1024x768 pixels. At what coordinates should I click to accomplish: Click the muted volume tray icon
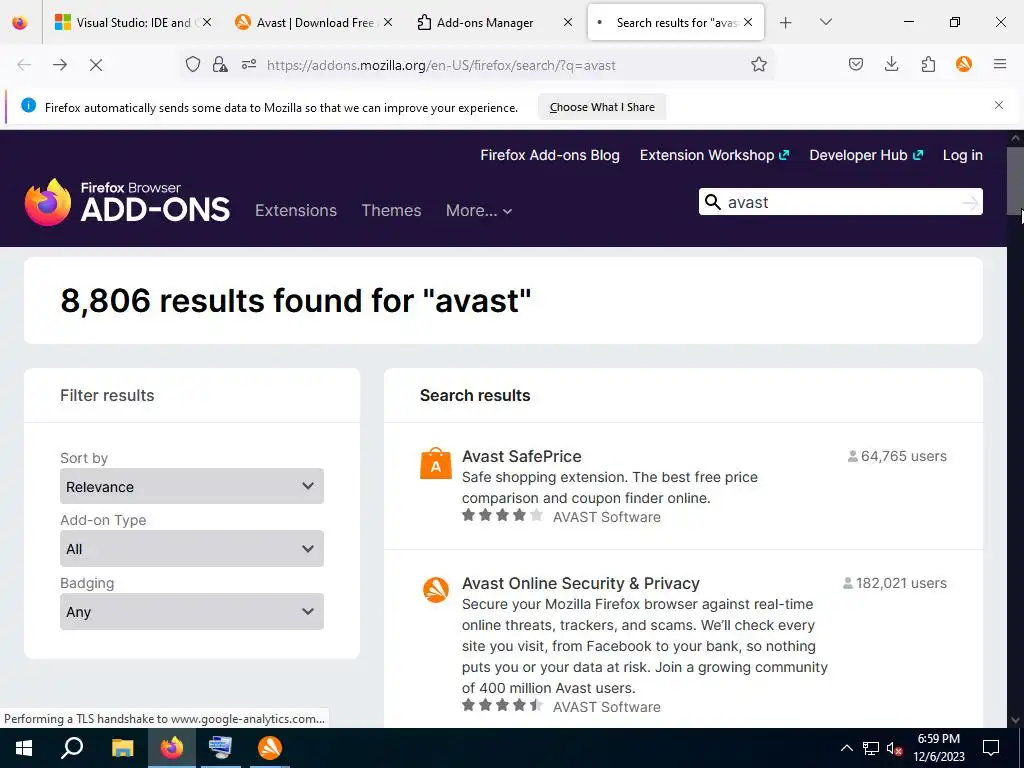[x=894, y=748]
